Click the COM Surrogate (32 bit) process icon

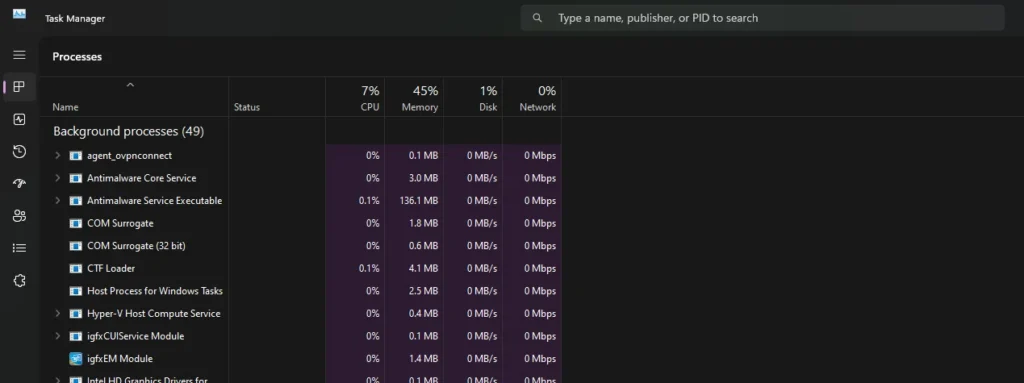coord(76,246)
